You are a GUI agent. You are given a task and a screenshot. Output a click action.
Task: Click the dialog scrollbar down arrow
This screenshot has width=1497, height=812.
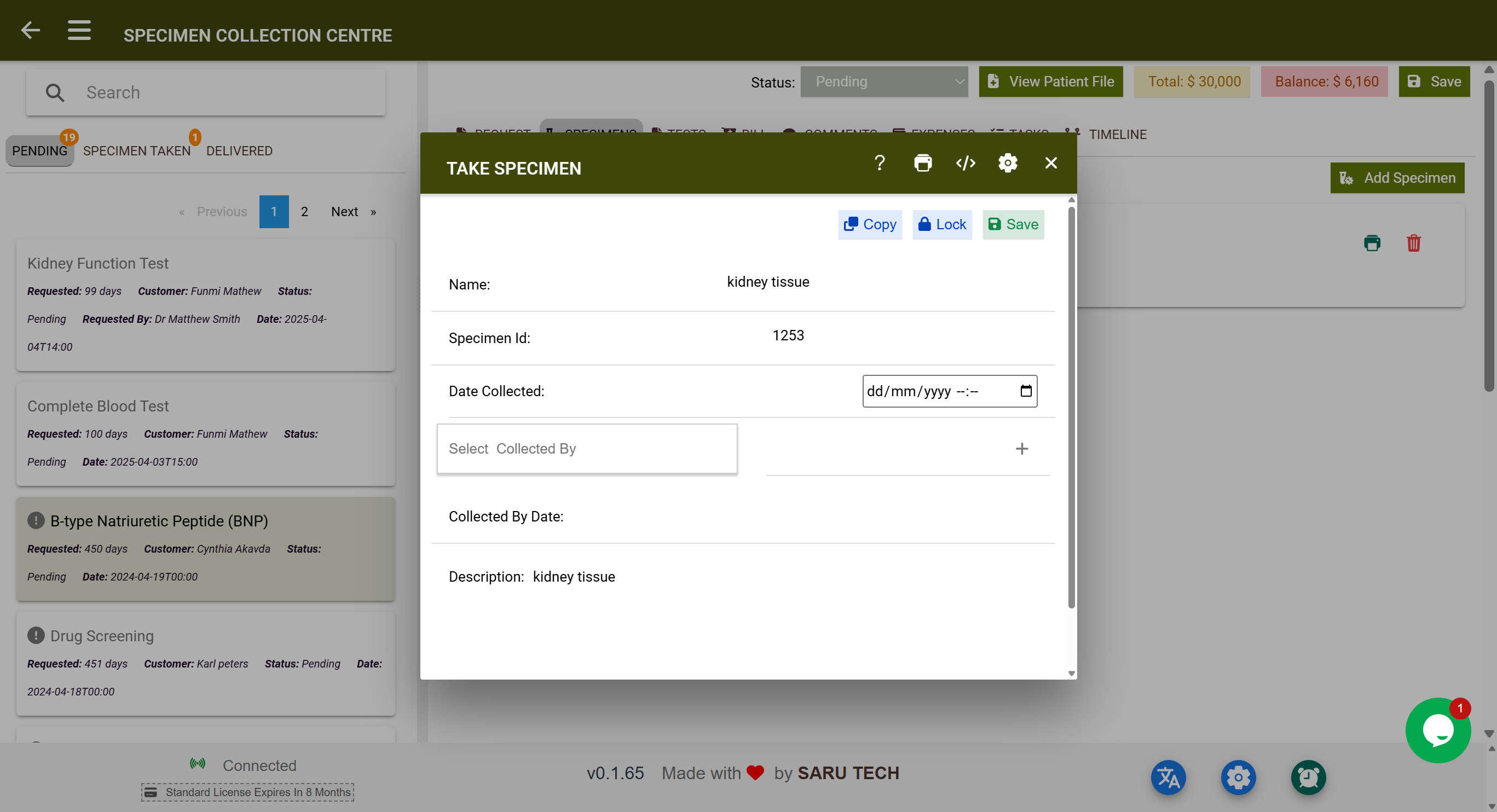coord(1072,674)
